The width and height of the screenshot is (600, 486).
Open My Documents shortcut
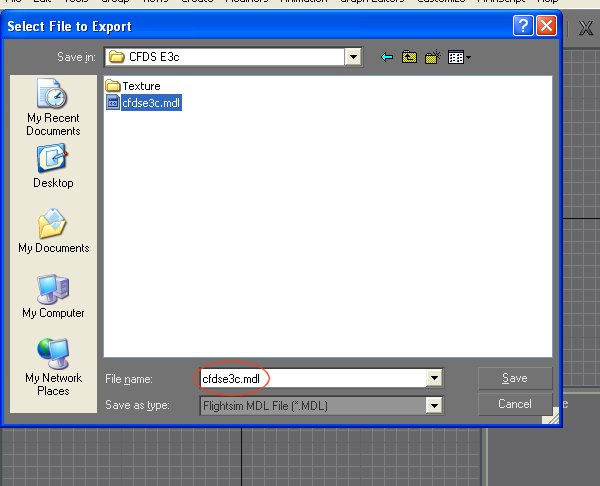coord(53,231)
